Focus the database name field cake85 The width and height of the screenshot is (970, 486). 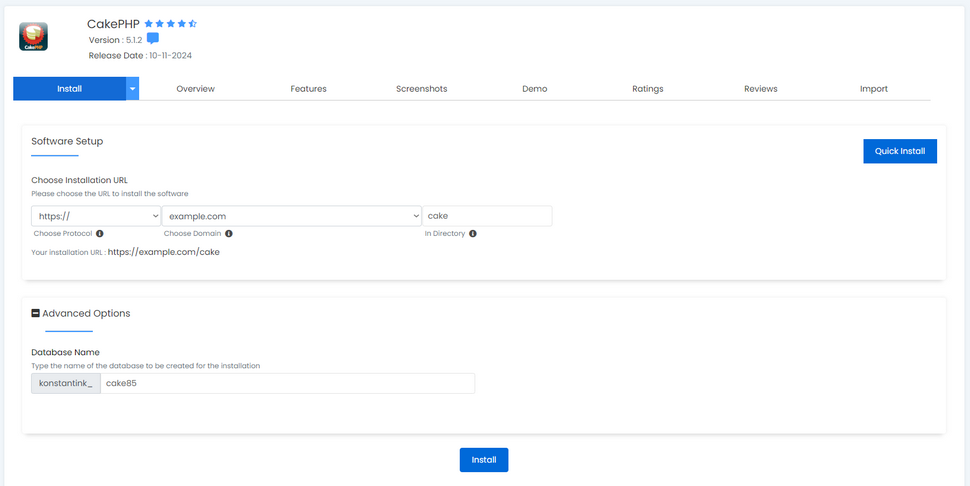(288, 383)
